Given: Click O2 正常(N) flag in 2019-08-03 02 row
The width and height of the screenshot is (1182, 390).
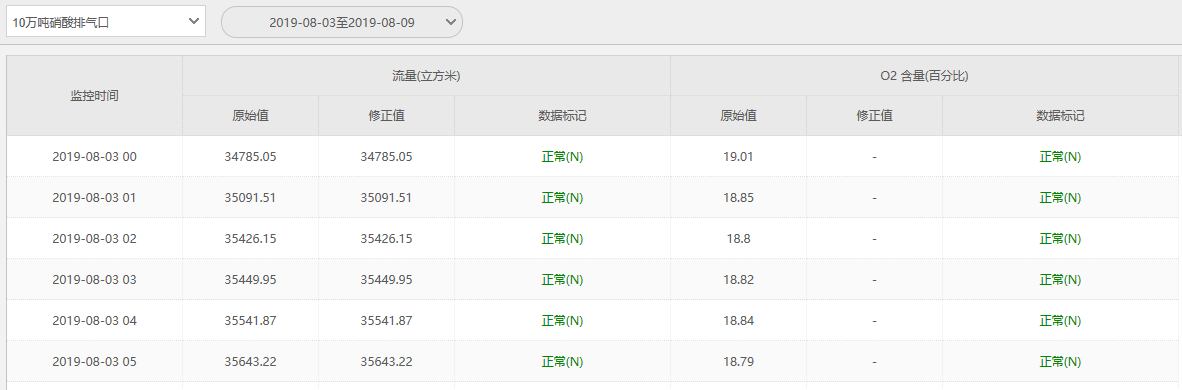Looking at the screenshot, I should pos(1060,238).
